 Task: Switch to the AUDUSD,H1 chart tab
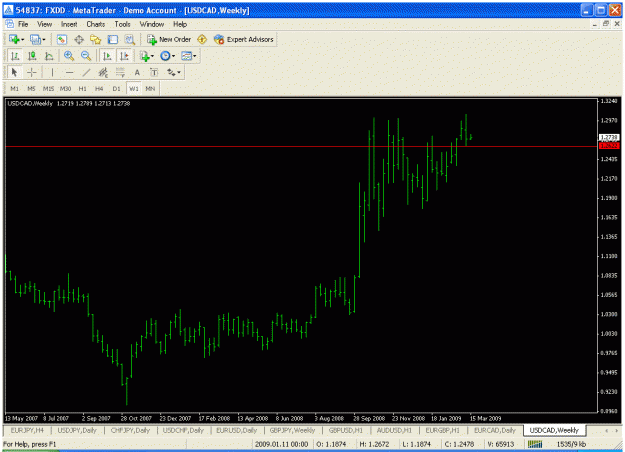[x=394, y=430]
